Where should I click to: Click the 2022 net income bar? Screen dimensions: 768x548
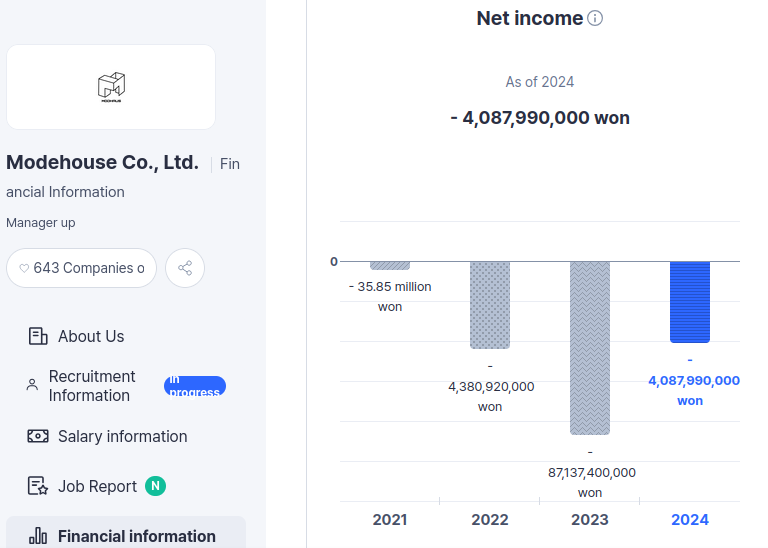(x=490, y=305)
